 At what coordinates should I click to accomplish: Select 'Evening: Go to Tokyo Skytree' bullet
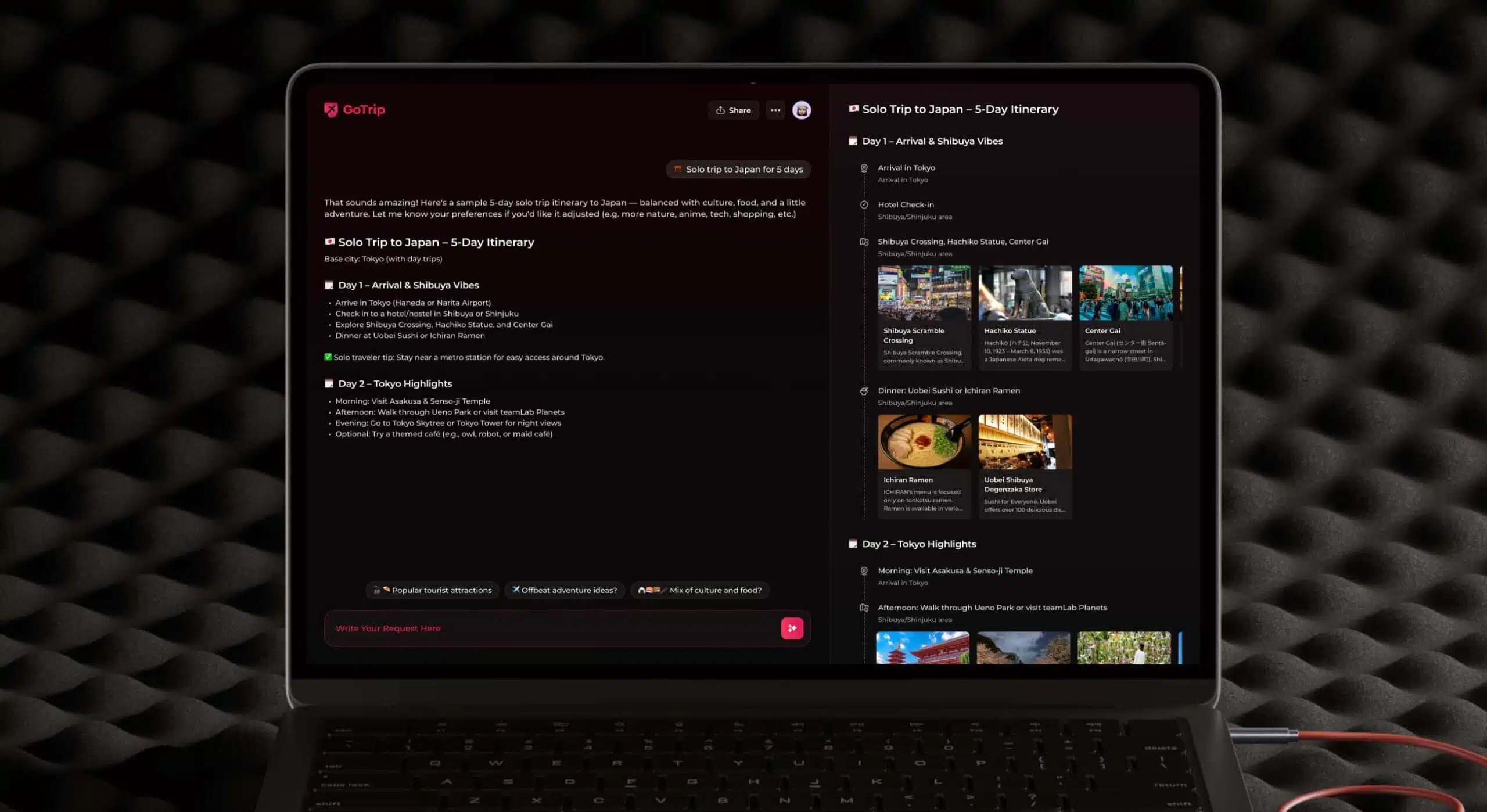tap(448, 423)
